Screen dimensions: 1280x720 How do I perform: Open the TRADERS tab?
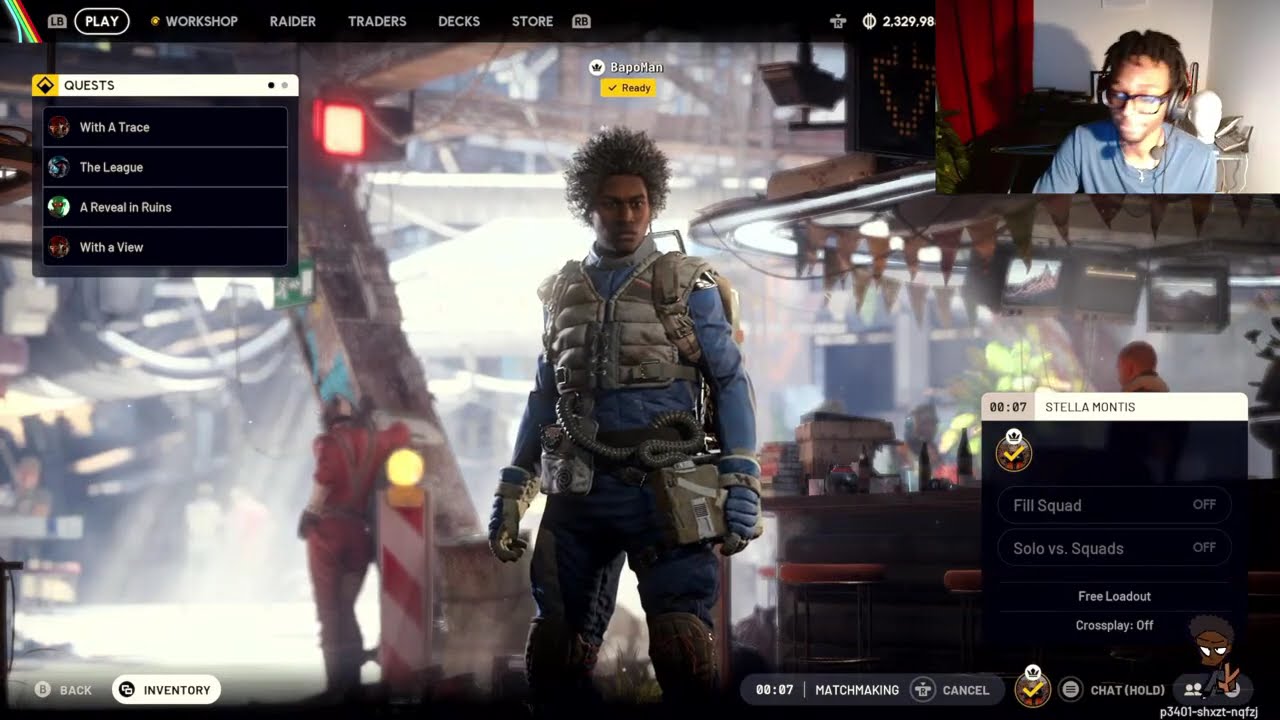[x=377, y=21]
